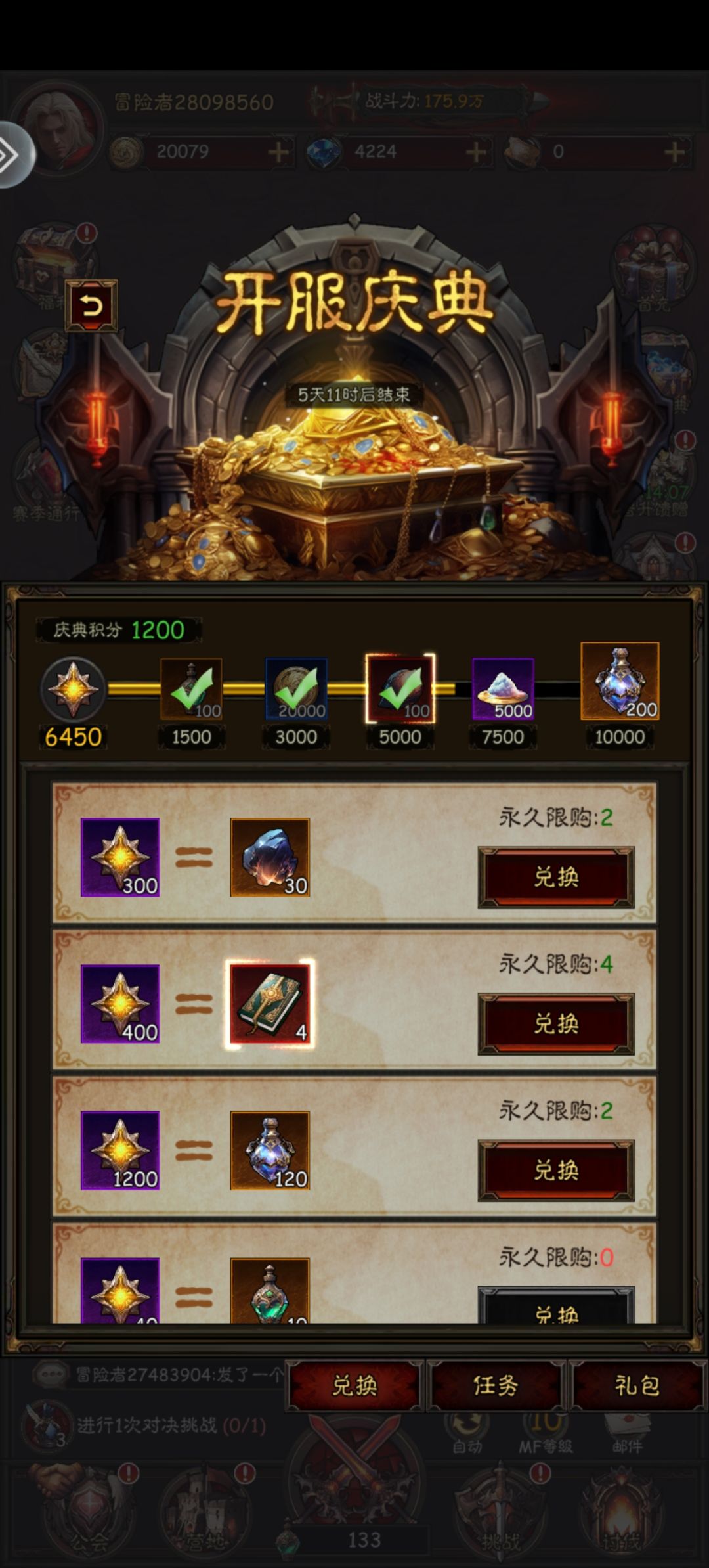This screenshot has height=1568, width=709.
Task: Tap plus beside the ticket count 0
Action: point(675,152)
